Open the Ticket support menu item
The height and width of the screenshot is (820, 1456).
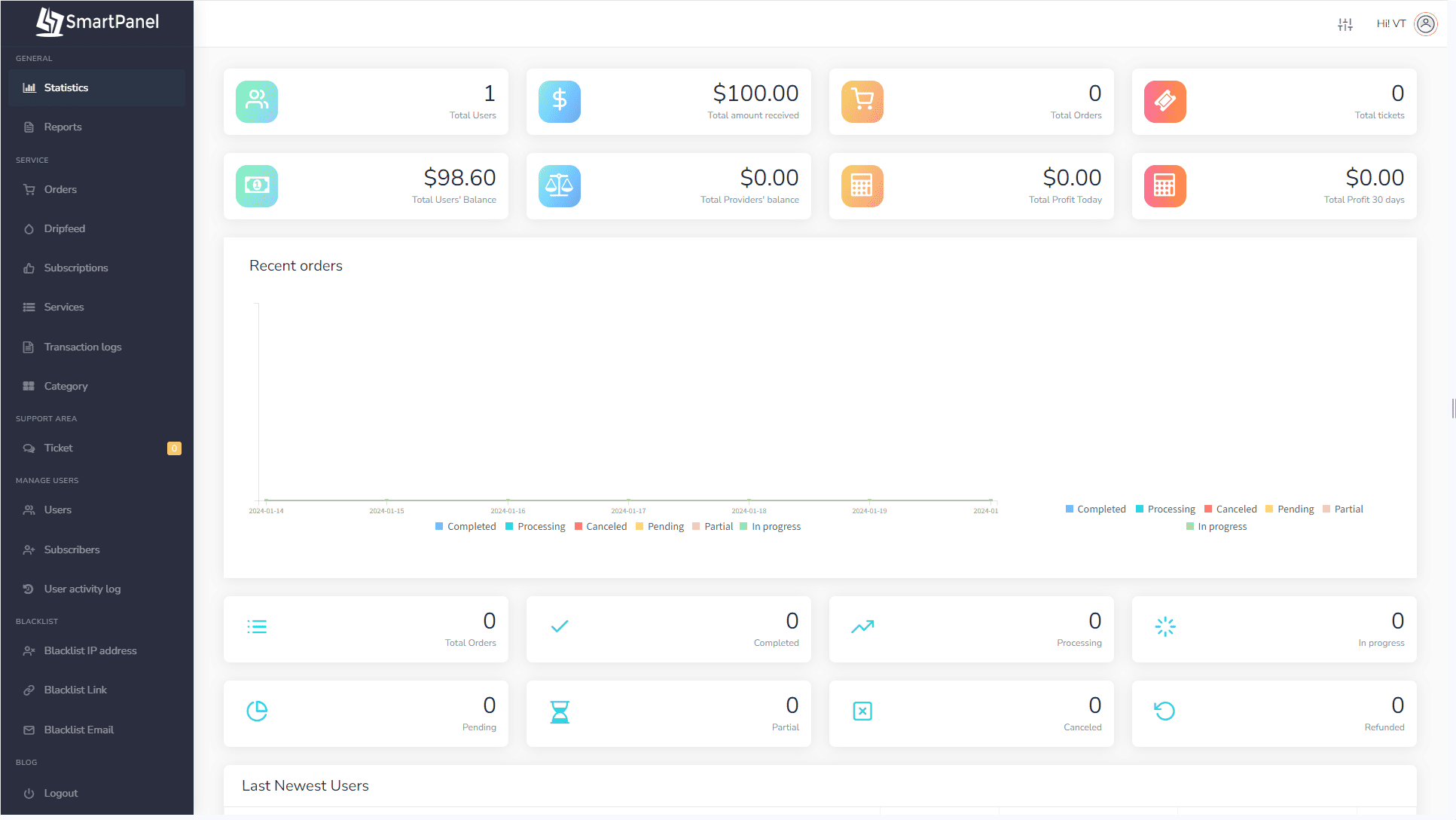click(58, 448)
